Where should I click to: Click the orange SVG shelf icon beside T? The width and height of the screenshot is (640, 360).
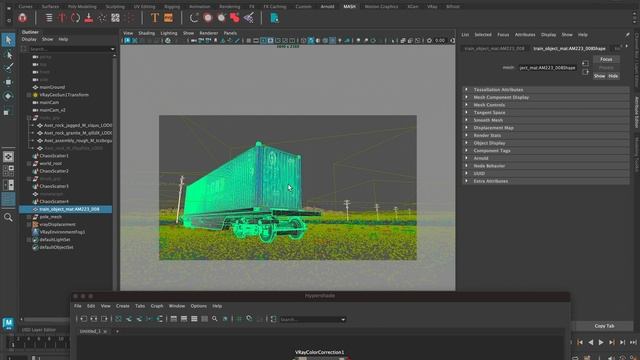click(x=168, y=18)
